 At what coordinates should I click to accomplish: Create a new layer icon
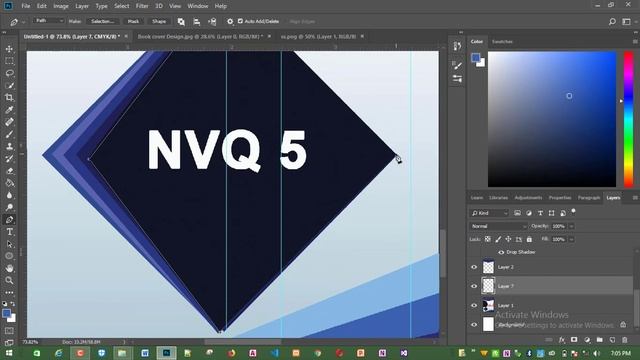[612, 340]
